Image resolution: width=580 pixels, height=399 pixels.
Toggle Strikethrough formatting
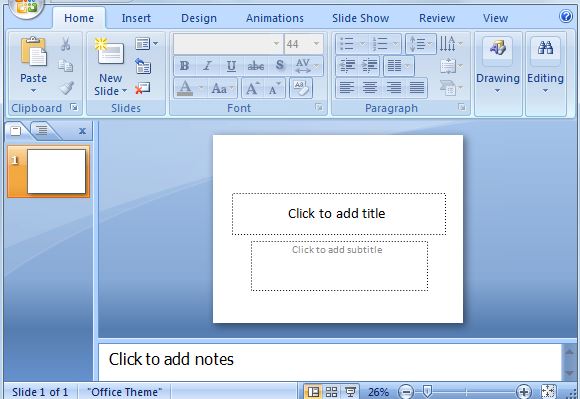pos(256,66)
